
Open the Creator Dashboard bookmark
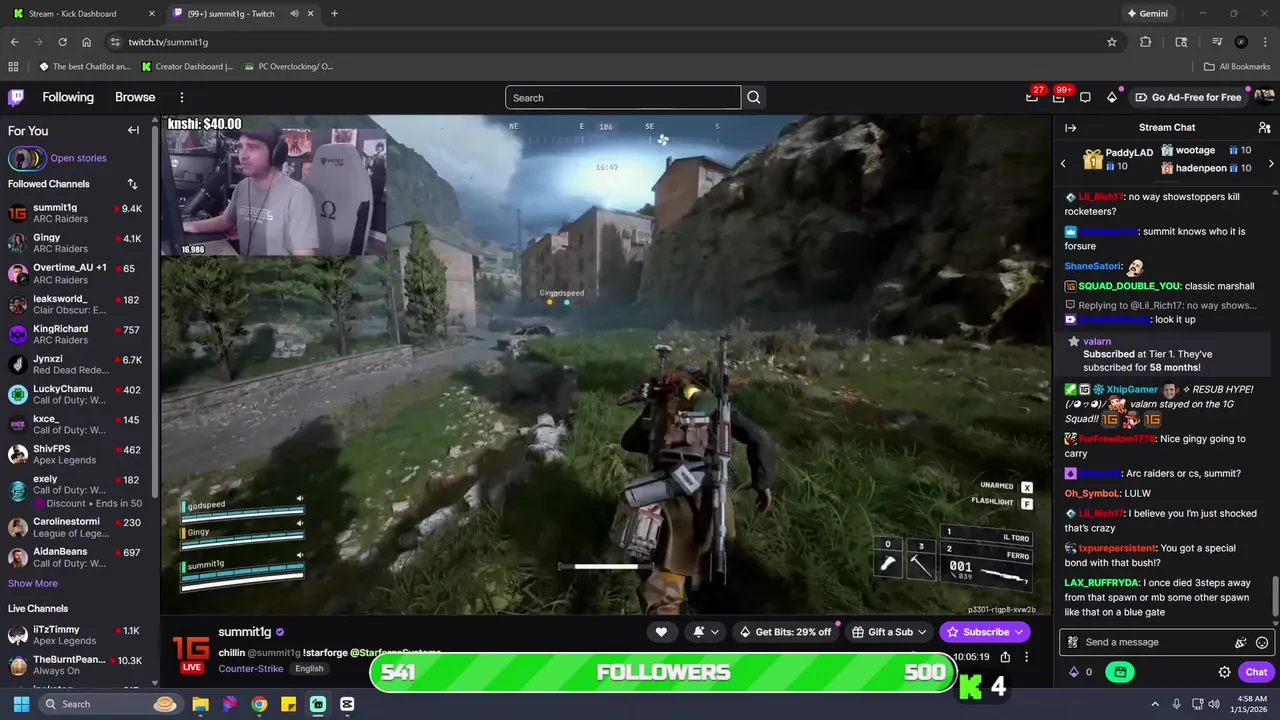188,67
